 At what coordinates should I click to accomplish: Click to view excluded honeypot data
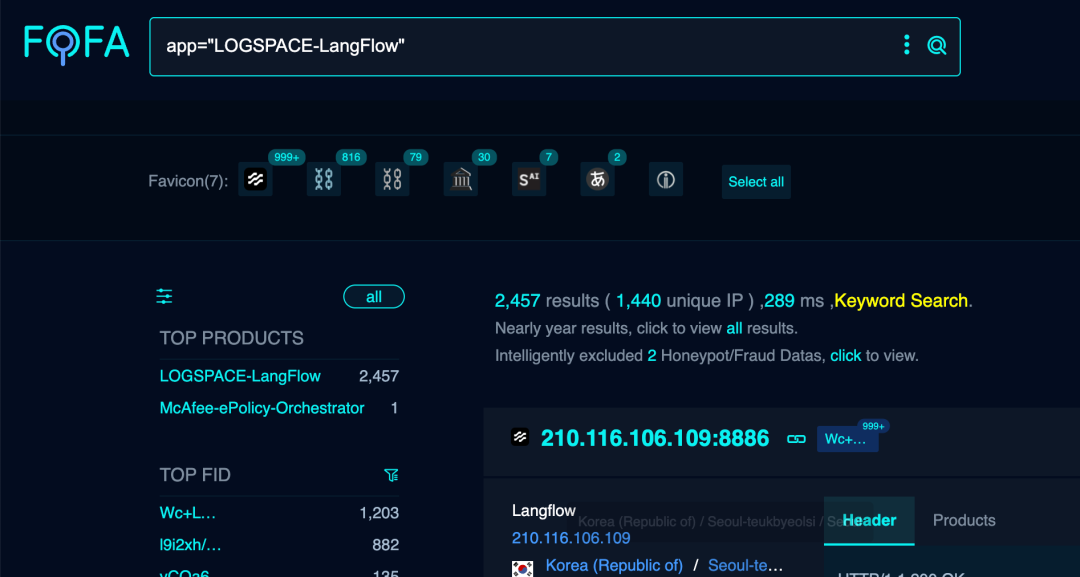[x=846, y=356]
